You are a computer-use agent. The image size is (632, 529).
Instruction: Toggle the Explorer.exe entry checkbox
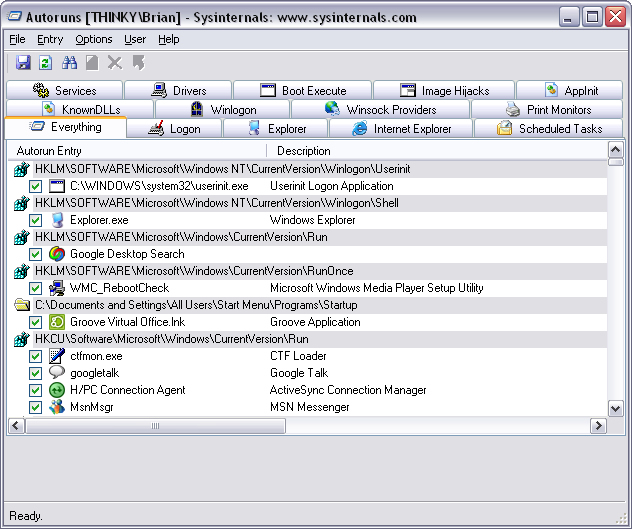[x=36, y=220]
